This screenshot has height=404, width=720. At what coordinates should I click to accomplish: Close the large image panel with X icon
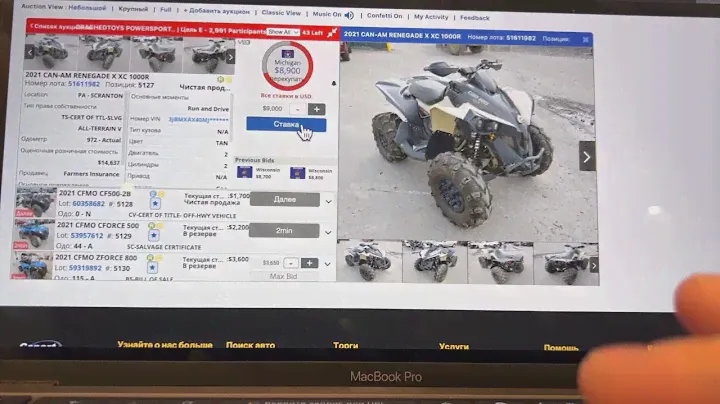(x=586, y=39)
